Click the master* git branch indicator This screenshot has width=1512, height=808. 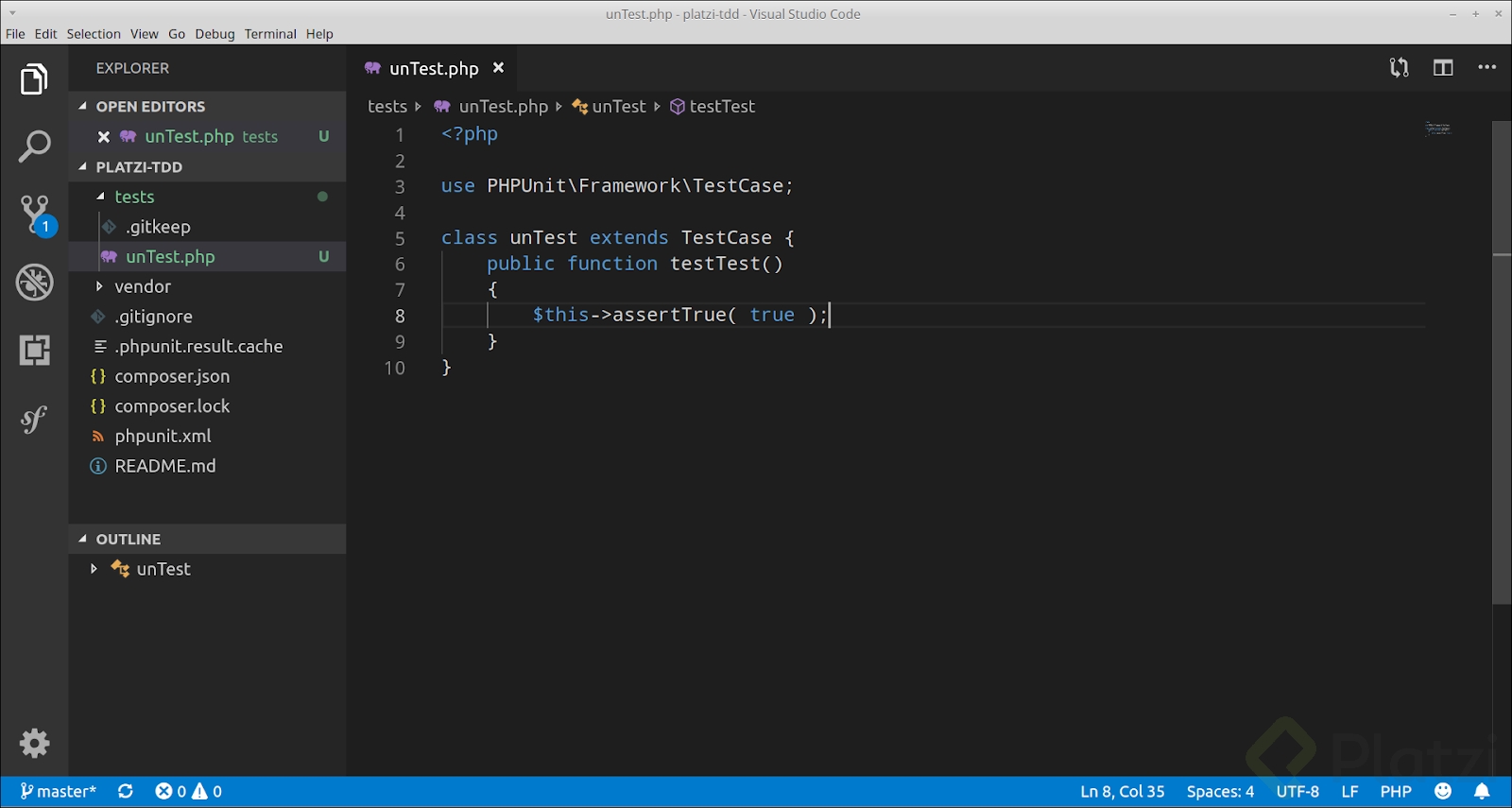coord(59,792)
